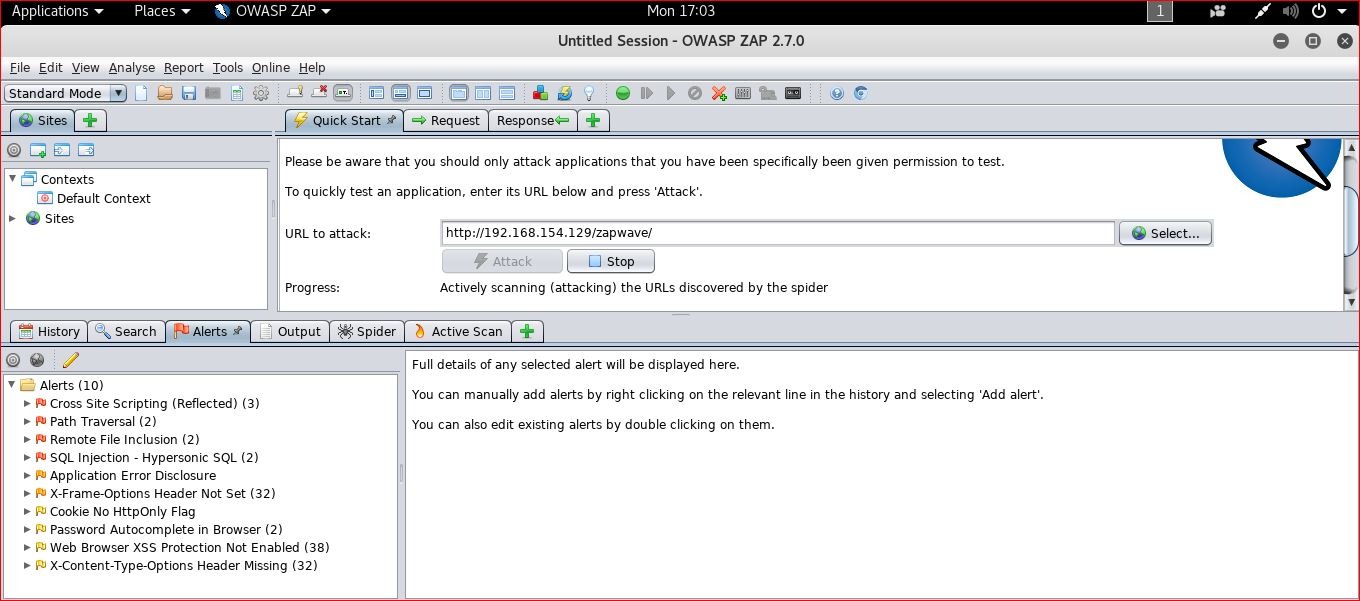Click the export context icon in Sites panel
This screenshot has height=601, width=1360.
(x=86, y=151)
